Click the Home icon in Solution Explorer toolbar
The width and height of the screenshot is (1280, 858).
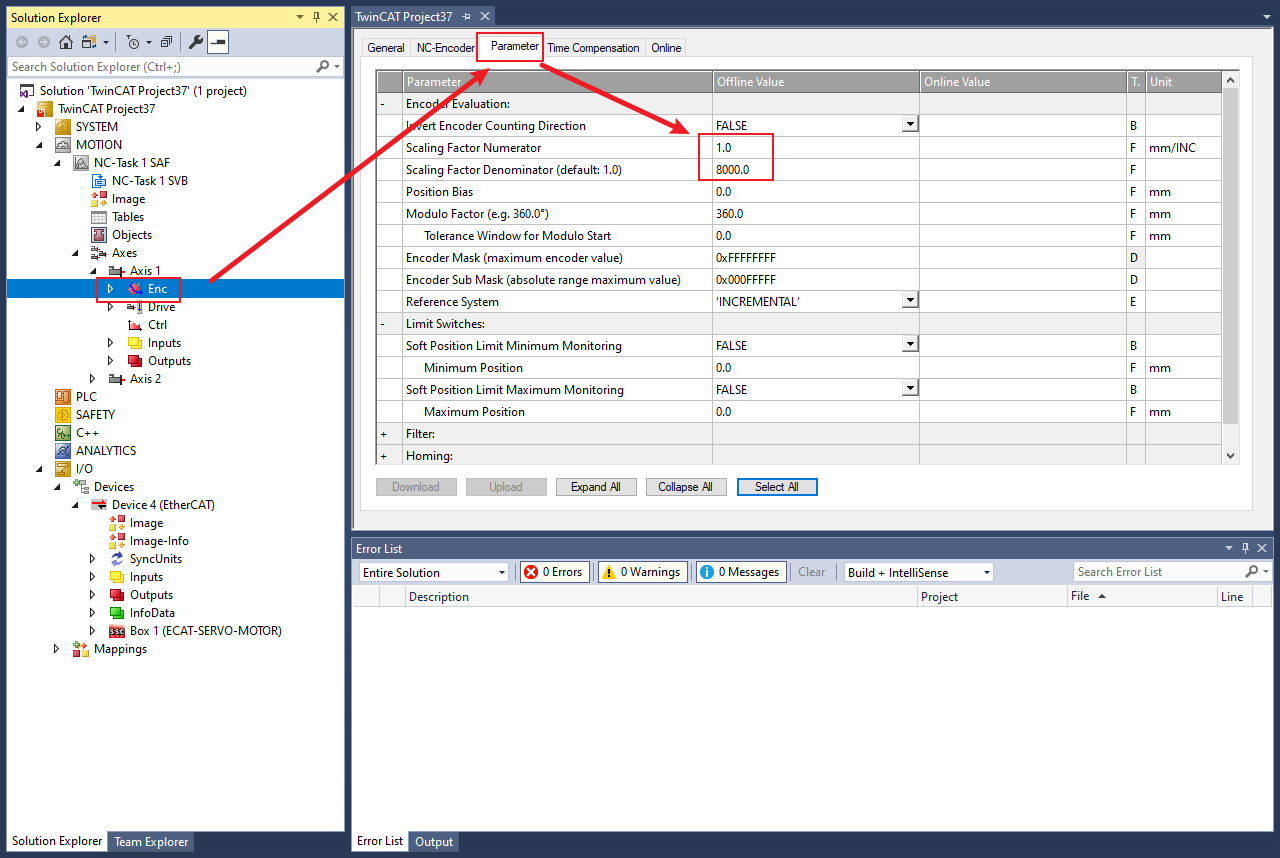66,42
